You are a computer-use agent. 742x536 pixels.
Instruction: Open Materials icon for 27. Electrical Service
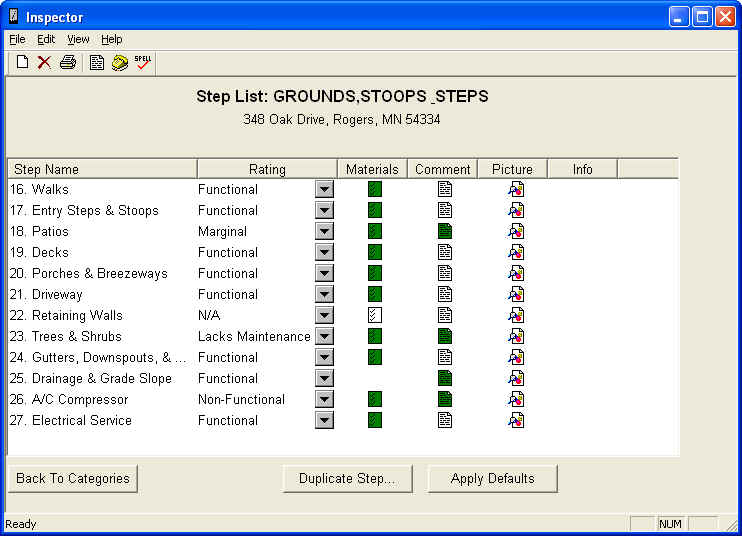(x=375, y=420)
